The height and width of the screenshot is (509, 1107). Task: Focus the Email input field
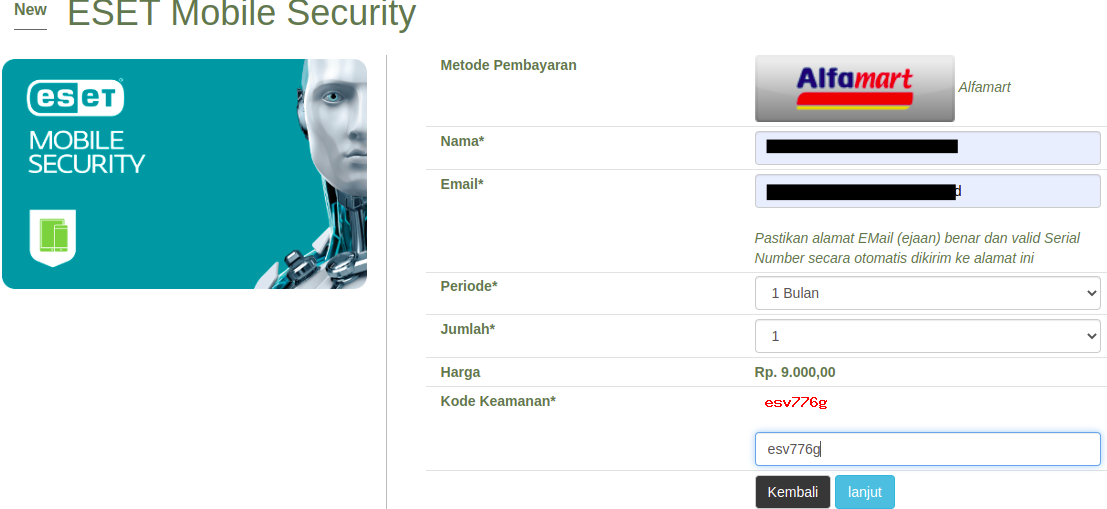[x=927, y=191]
